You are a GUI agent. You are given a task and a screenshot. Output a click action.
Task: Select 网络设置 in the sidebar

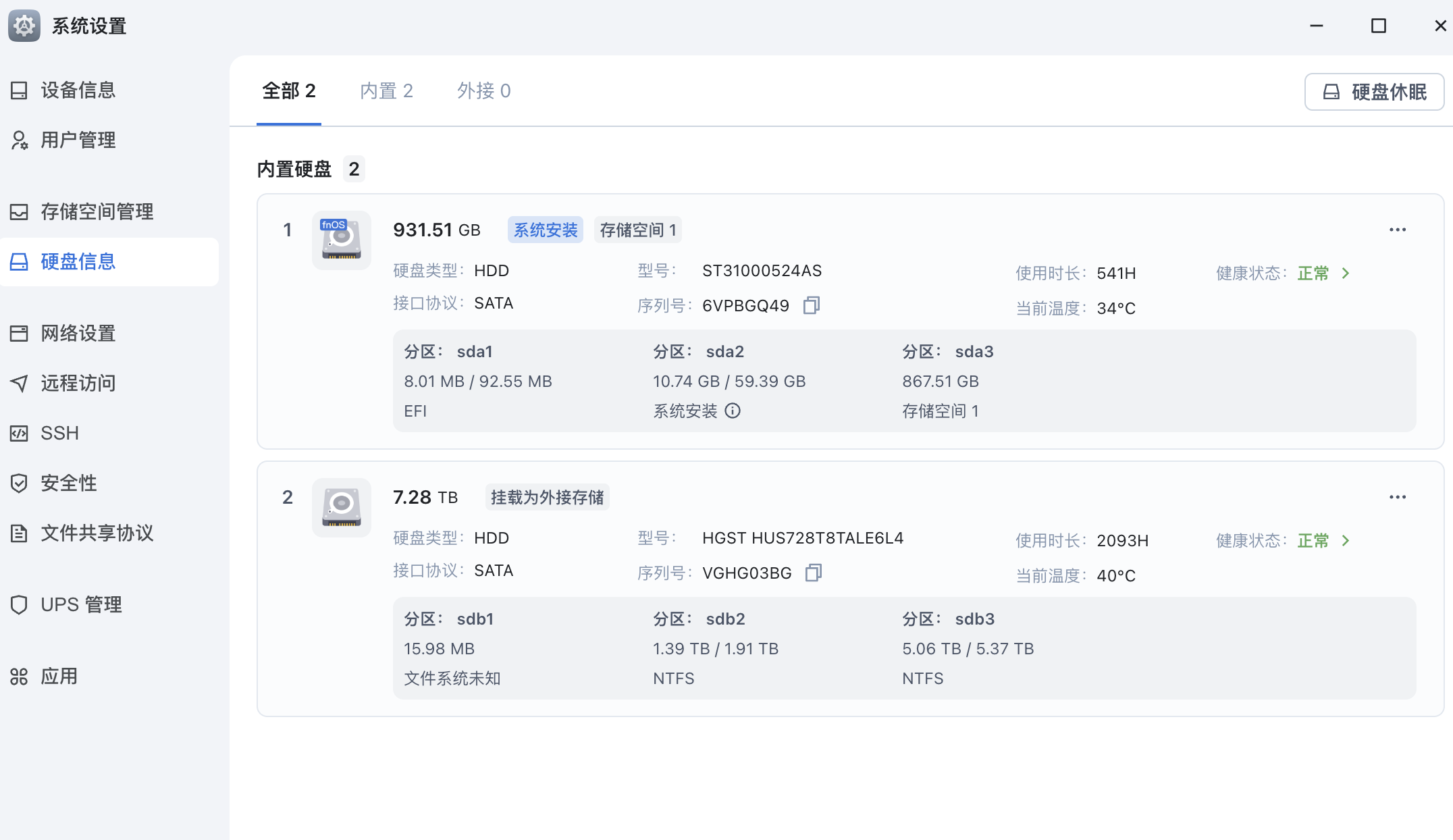click(109, 334)
